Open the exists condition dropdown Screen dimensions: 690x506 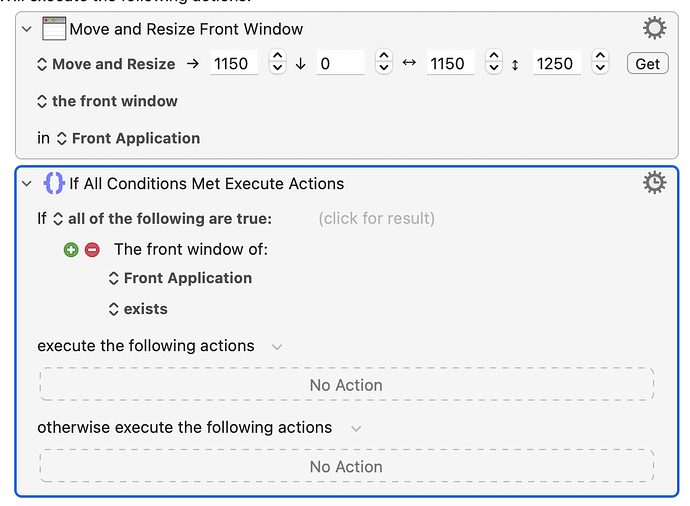[x=138, y=309]
